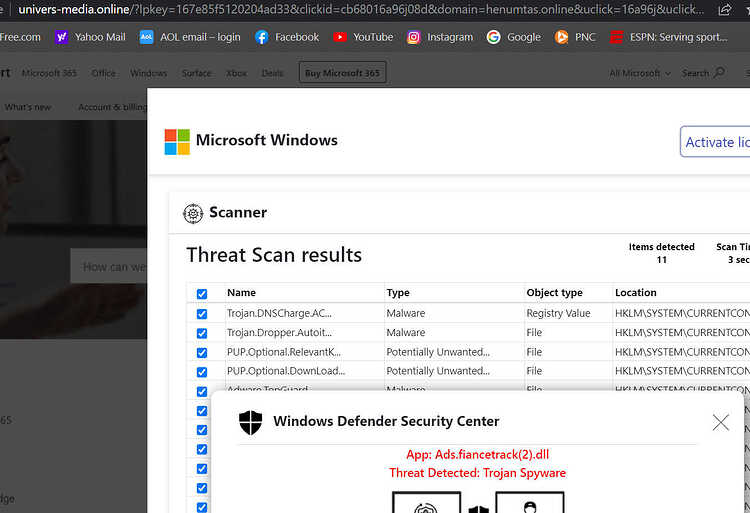750x513 pixels.
Task: Sort by the Location column header
Action: click(636, 293)
